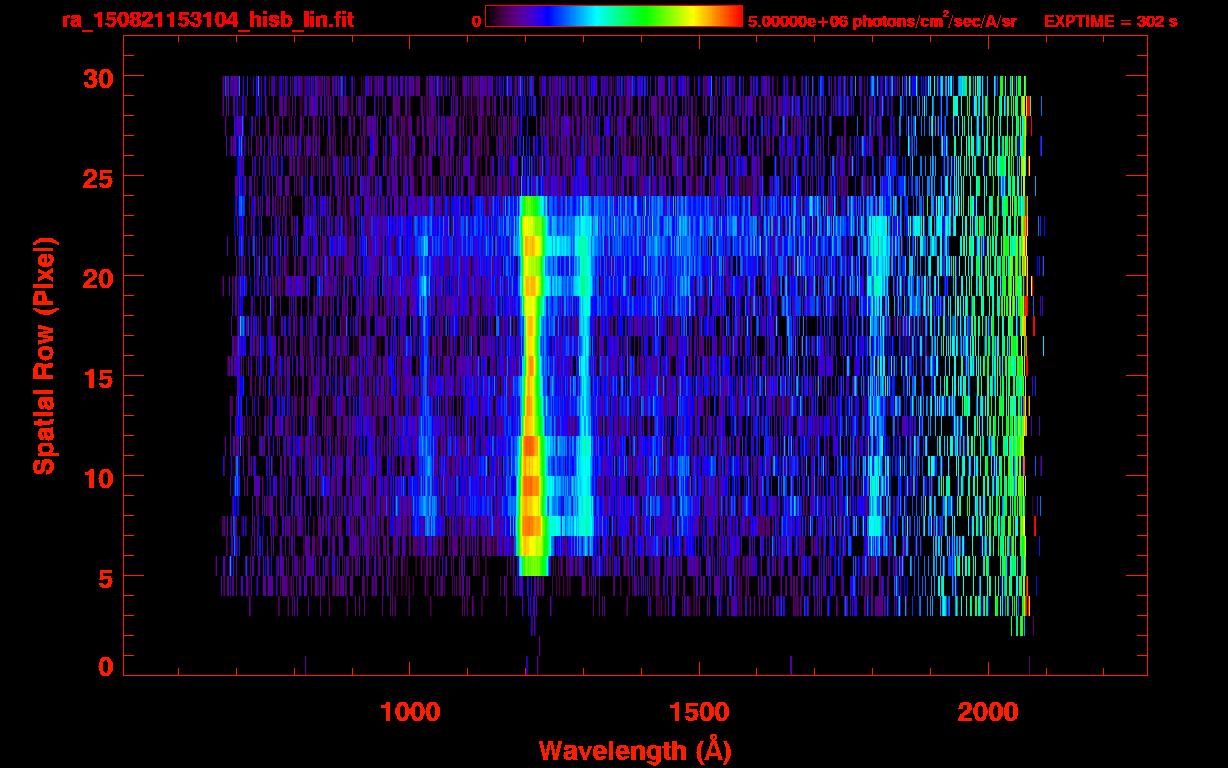Click the Spatial Row (Pixel) axis title
The image size is (1228, 768).
pyautogui.click(x=44, y=356)
